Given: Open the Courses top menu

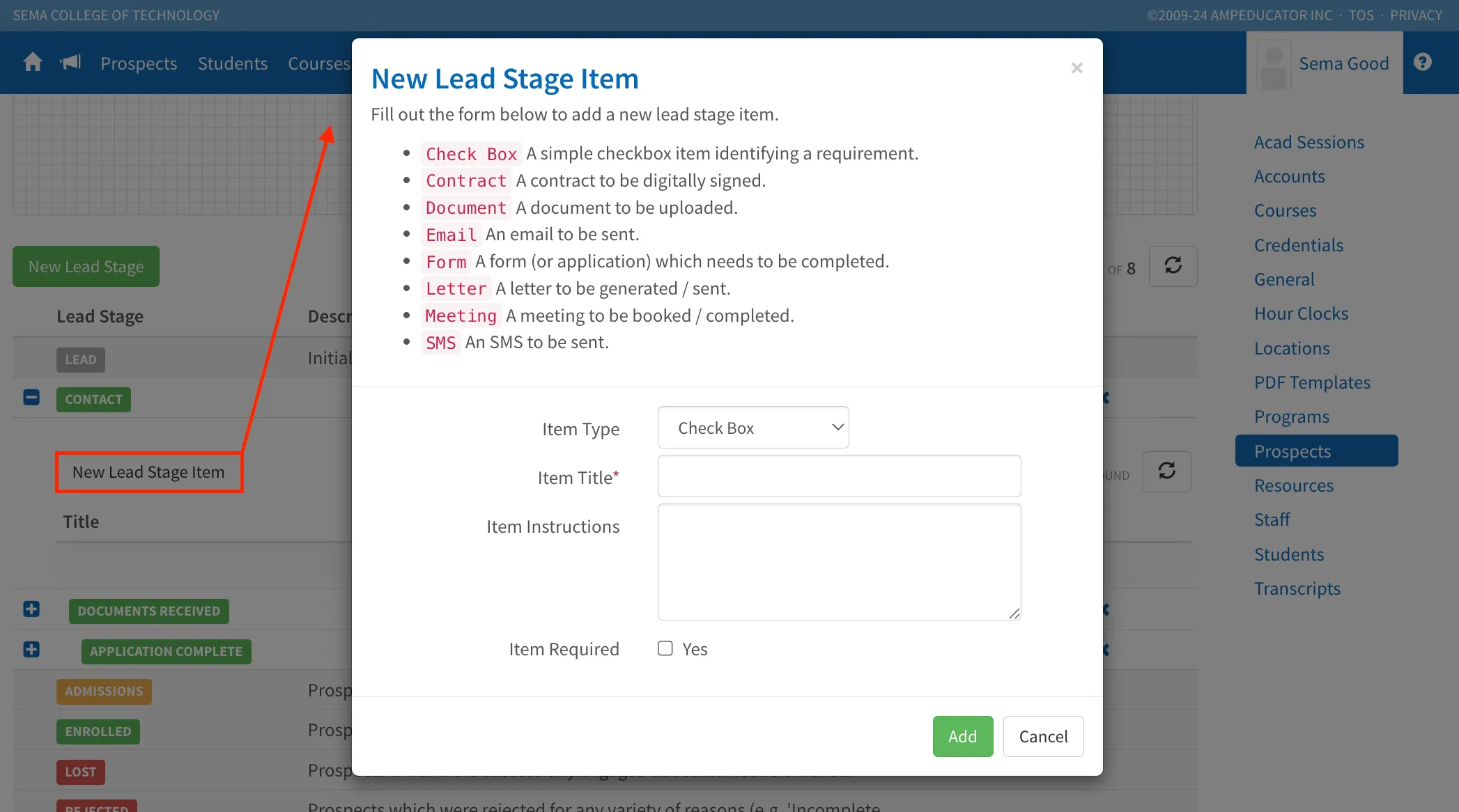Looking at the screenshot, I should pos(319,63).
